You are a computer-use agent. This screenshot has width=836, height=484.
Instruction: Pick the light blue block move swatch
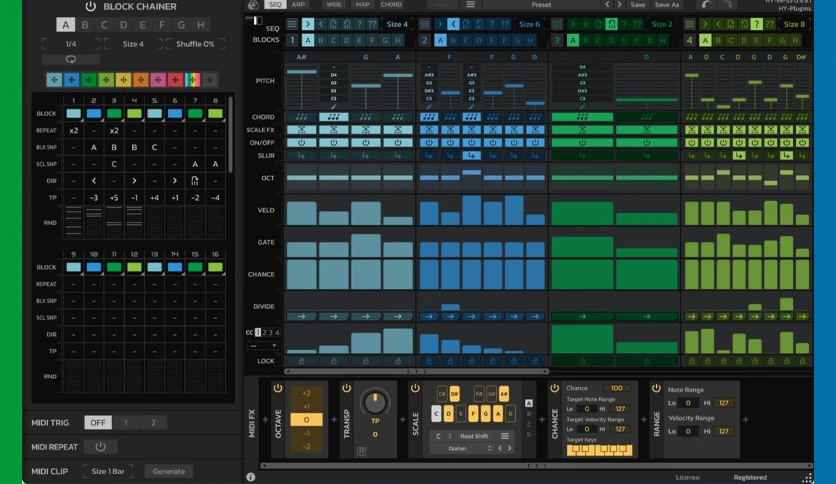coord(54,79)
